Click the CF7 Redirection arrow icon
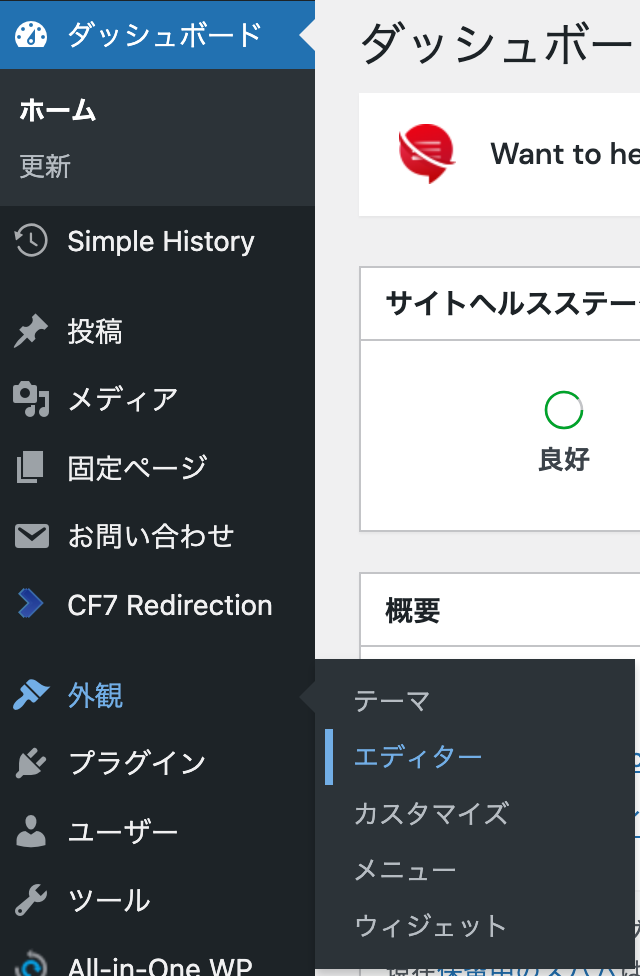Screen dimensions: 640x976 31,603
